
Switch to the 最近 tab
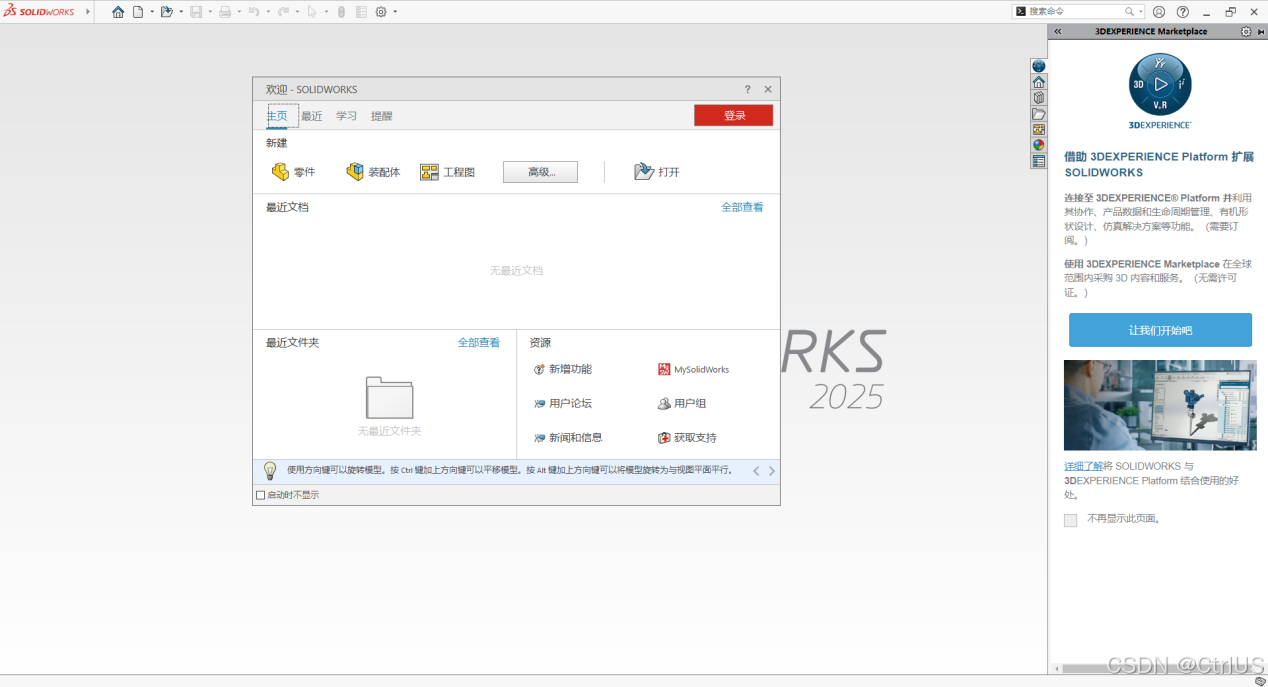coord(312,116)
